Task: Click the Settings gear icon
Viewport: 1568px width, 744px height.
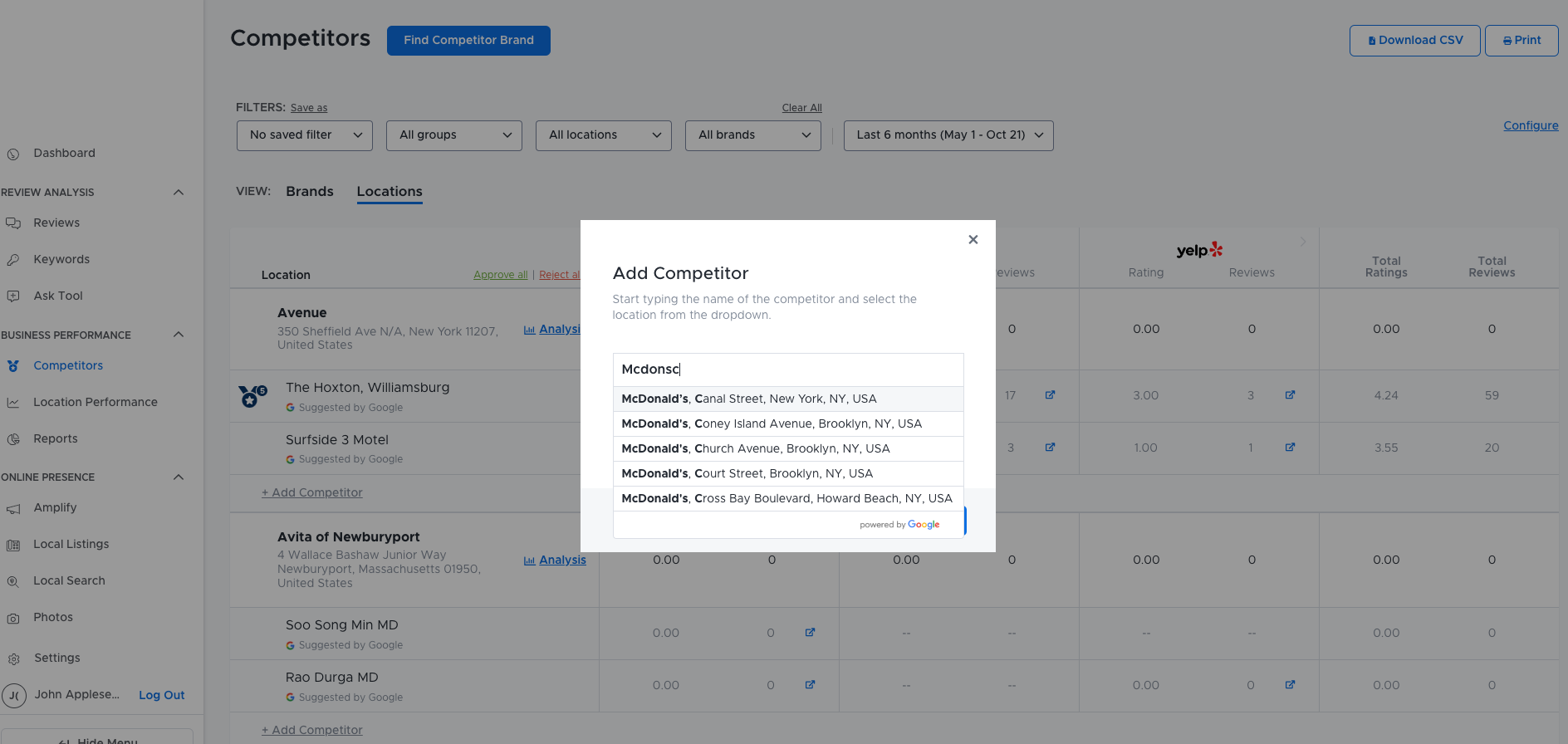Action: (14, 658)
